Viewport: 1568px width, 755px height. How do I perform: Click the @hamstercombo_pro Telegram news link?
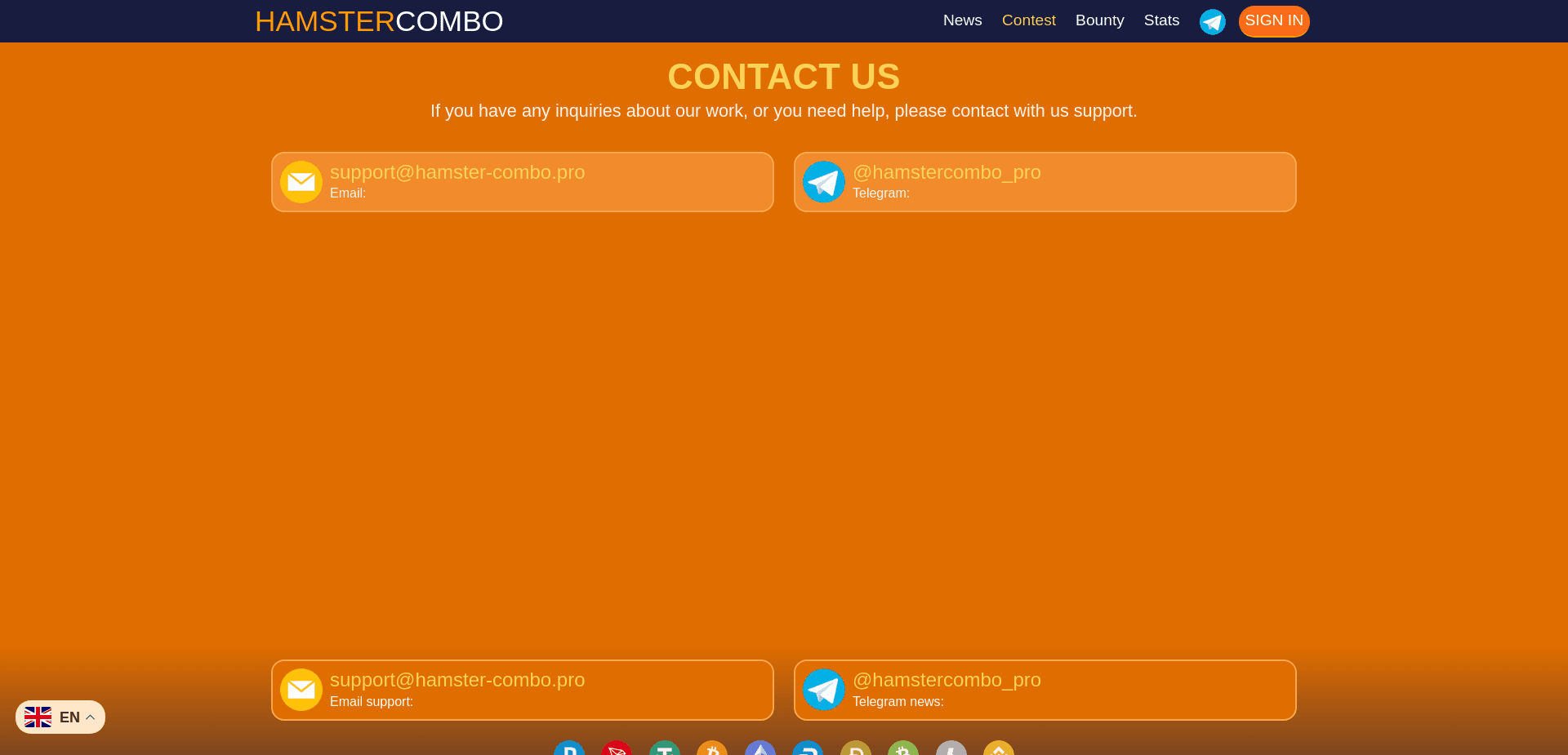coord(947,680)
